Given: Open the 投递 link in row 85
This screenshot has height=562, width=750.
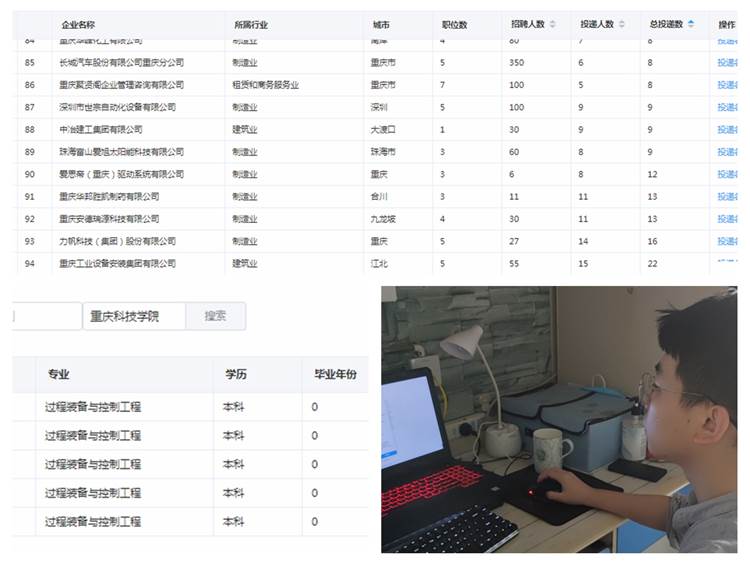Looking at the screenshot, I should pos(726,62).
